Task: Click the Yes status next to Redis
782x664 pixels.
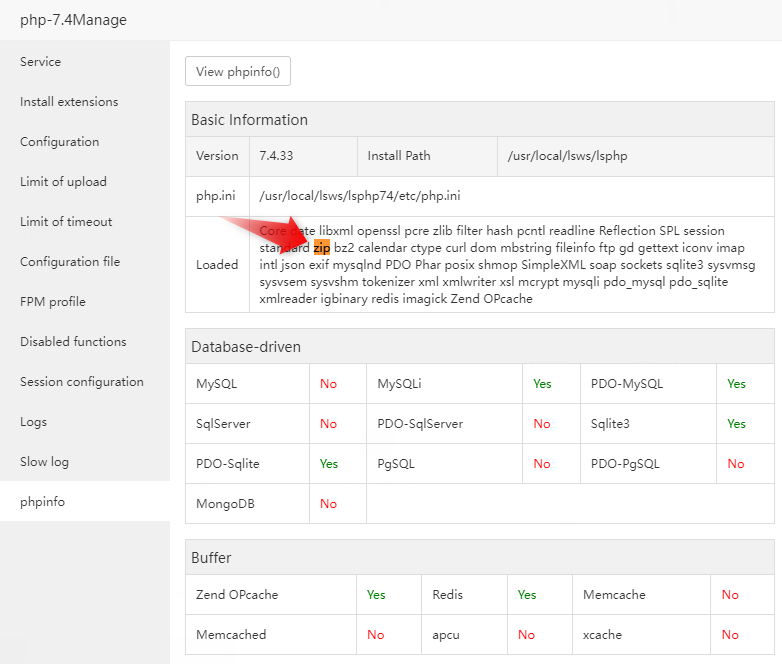Action: 527,595
